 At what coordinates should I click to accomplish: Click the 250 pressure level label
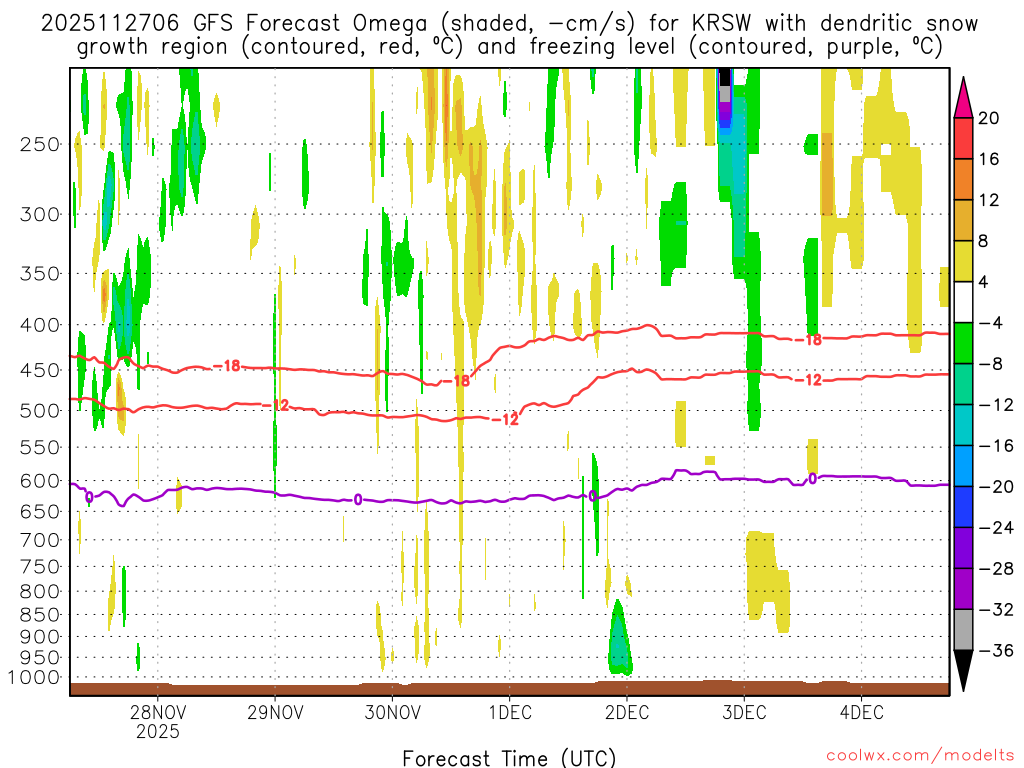(x=40, y=144)
